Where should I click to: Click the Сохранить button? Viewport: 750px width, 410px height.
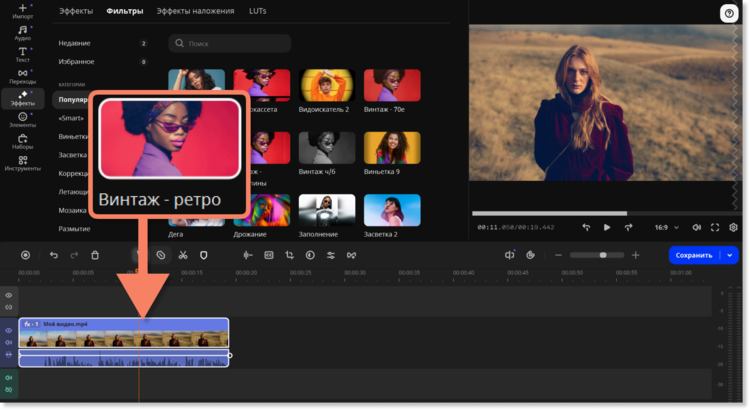point(693,255)
